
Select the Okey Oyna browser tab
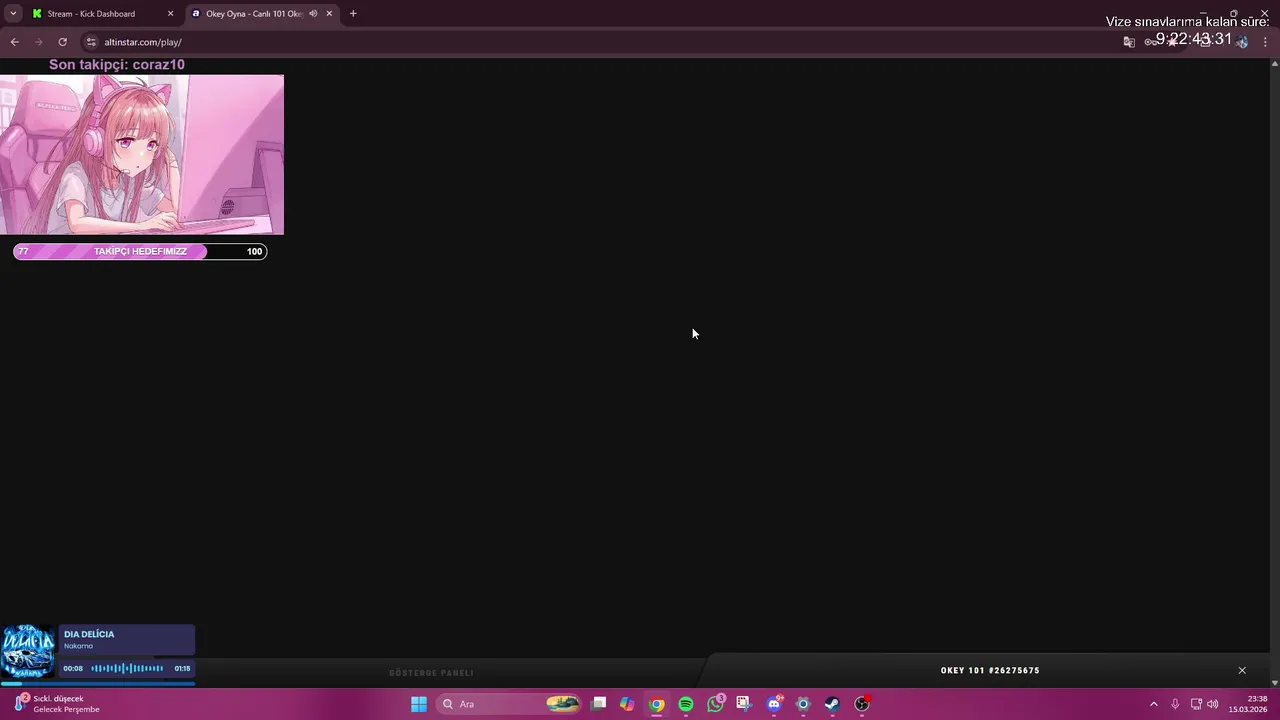click(254, 14)
